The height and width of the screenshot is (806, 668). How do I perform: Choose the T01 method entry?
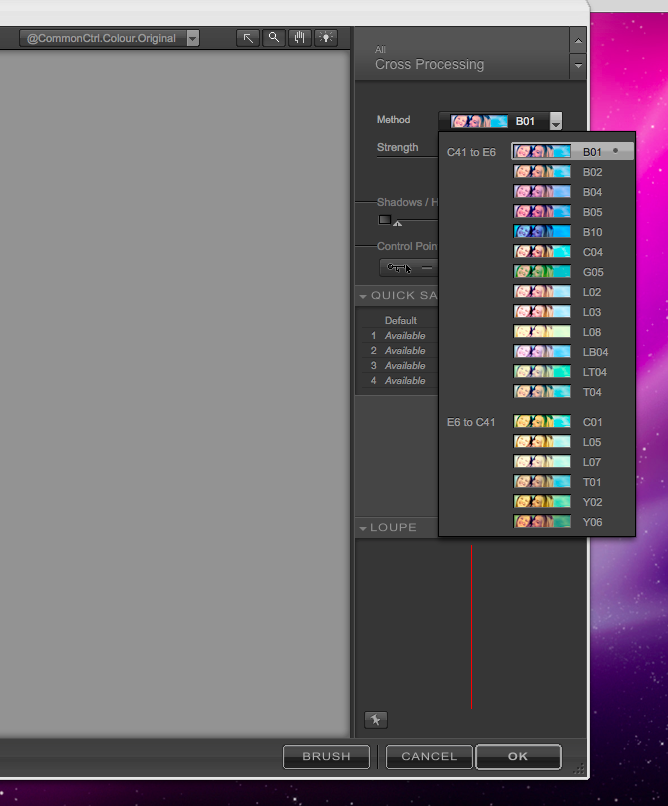[572, 482]
